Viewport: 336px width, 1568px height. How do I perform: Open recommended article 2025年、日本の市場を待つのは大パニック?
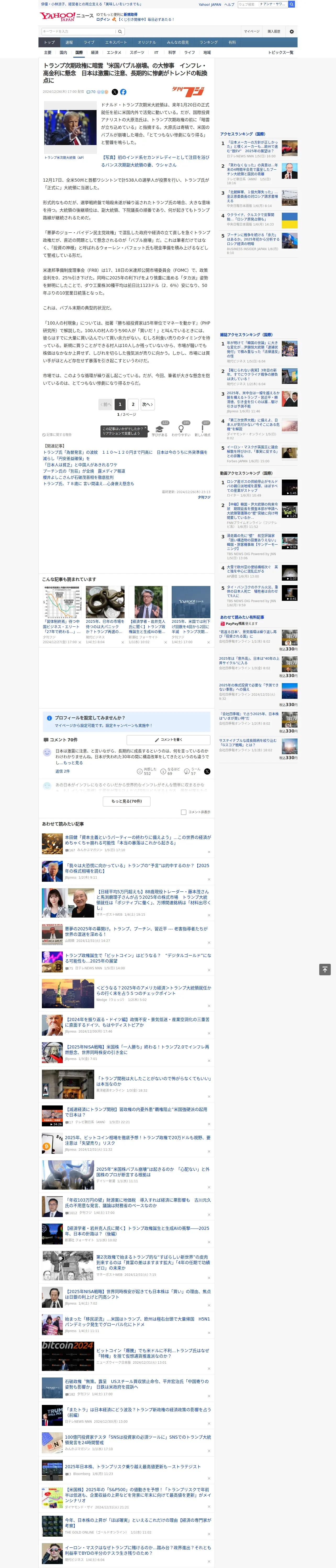pyautogui.click(x=105, y=626)
